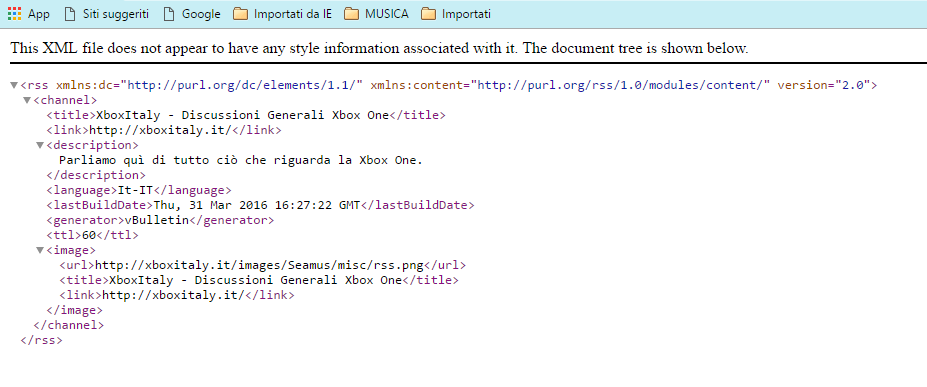Screen dimensions: 927x387
Task: Collapse the rss root element triangle
Action: pos(14,85)
